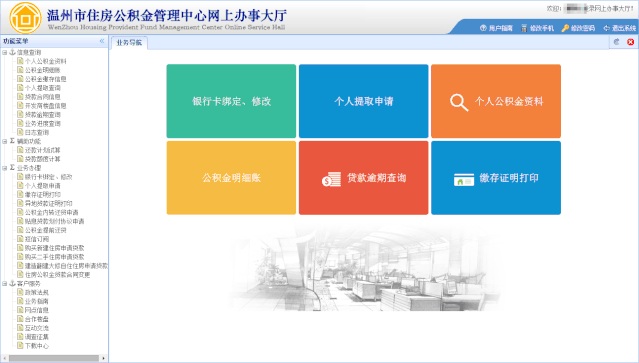
Task: Open the 个人公积金资料 orange tile
Action: 496,101
